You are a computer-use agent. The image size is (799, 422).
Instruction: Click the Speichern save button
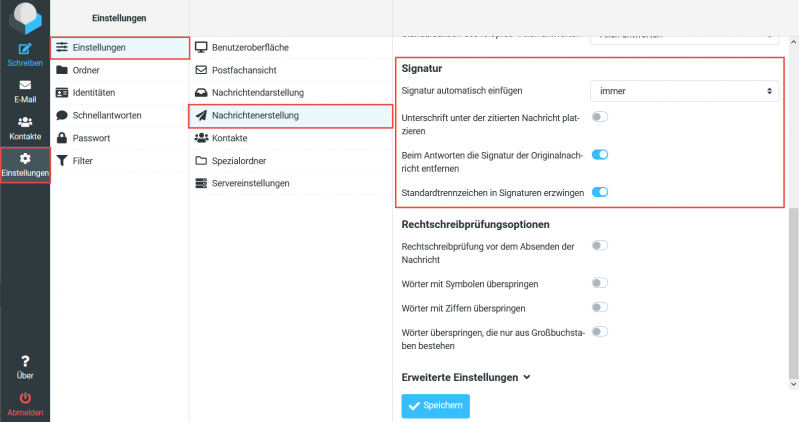[435, 406]
